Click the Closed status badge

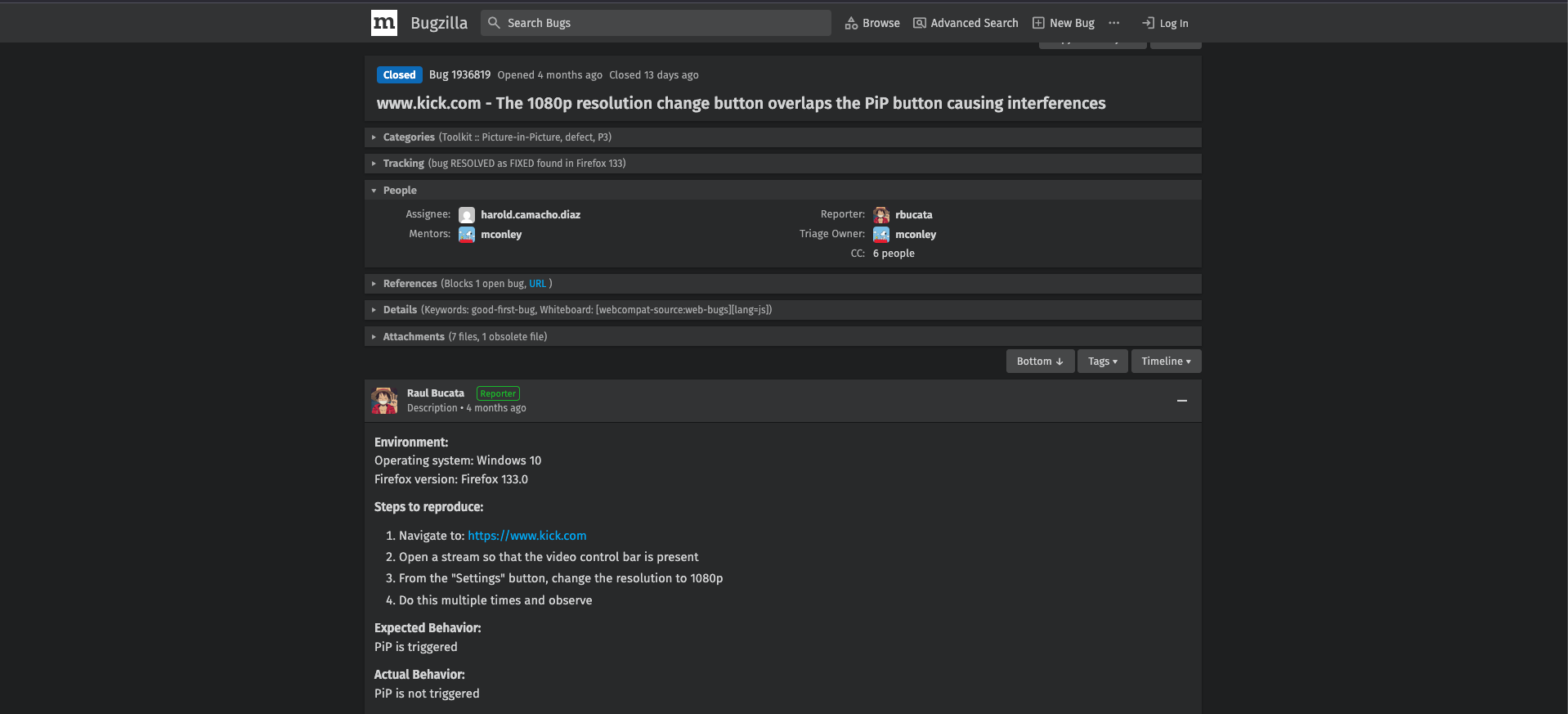(400, 74)
